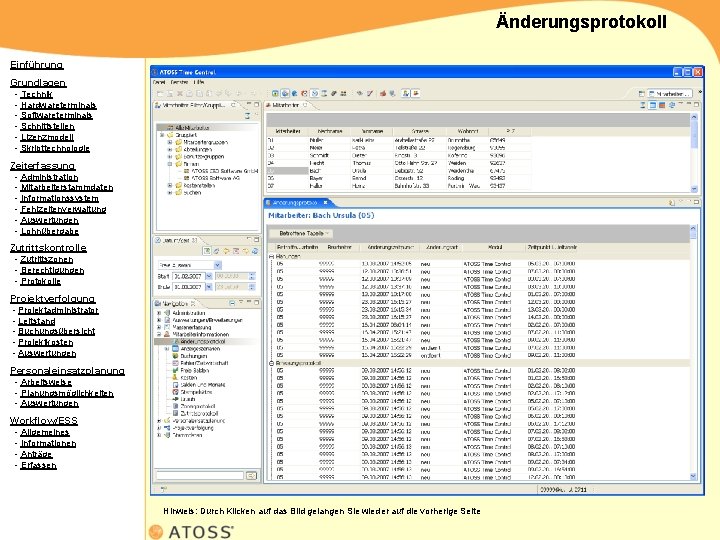Click scroll-down arrow of Änderungsprotokoll table
720x540 pixels.
[x=693, y=477]
